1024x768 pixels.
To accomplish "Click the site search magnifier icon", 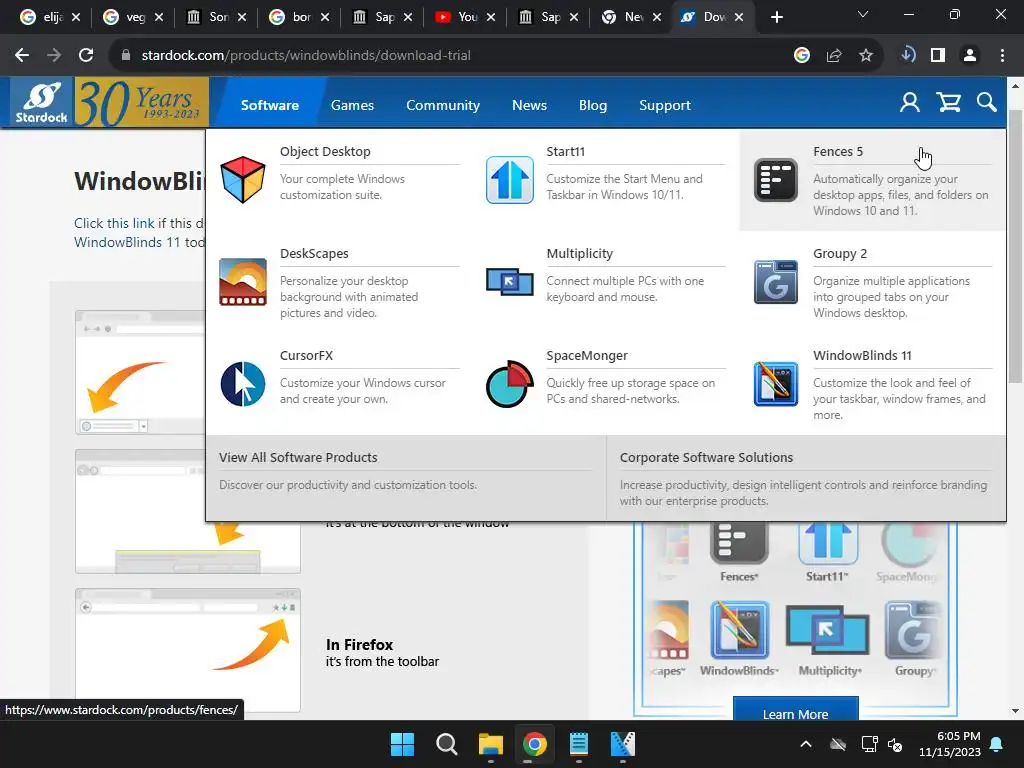I will tap(987, 103).
